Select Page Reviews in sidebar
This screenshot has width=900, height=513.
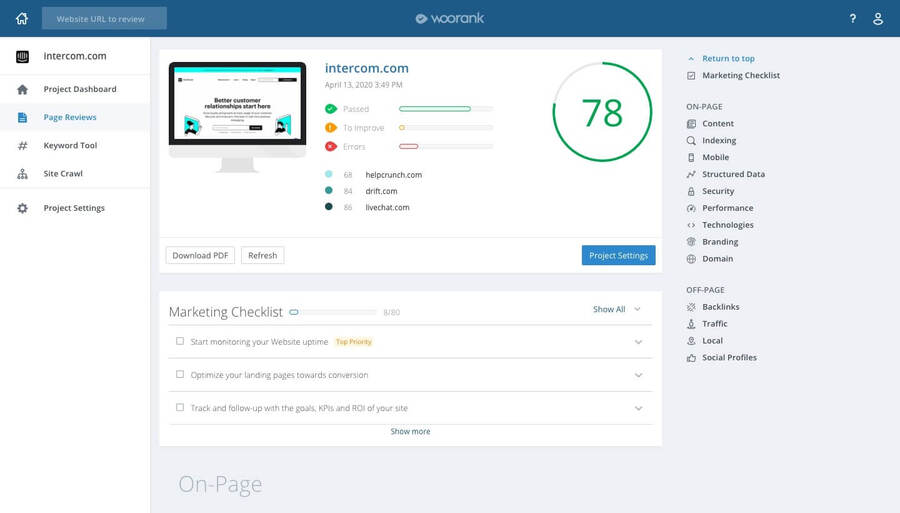pos(75,117)
